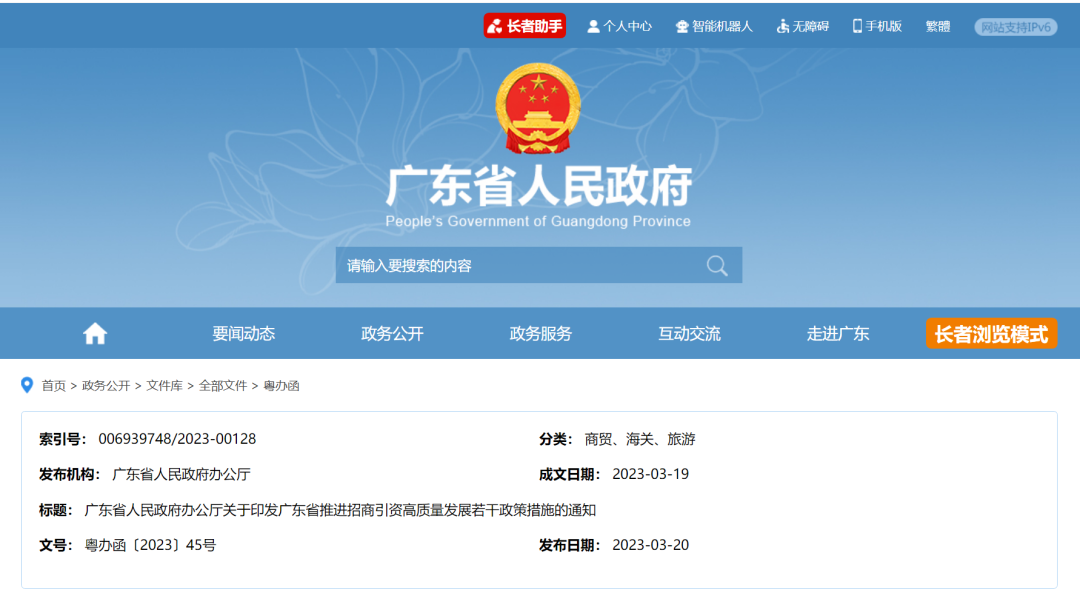Open the 政务服务 nav tab
The image size is (1080, 596).
(541, 333)
